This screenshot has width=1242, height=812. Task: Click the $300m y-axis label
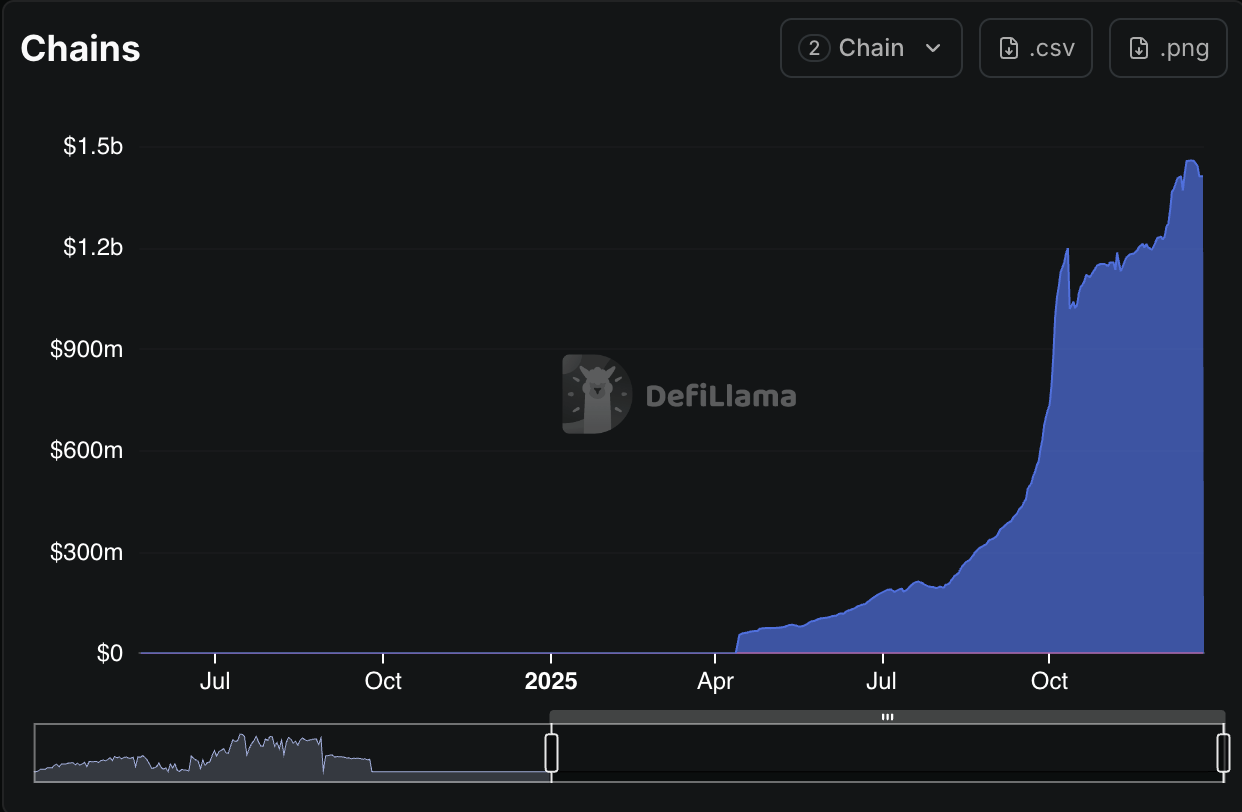click(87, 552)
